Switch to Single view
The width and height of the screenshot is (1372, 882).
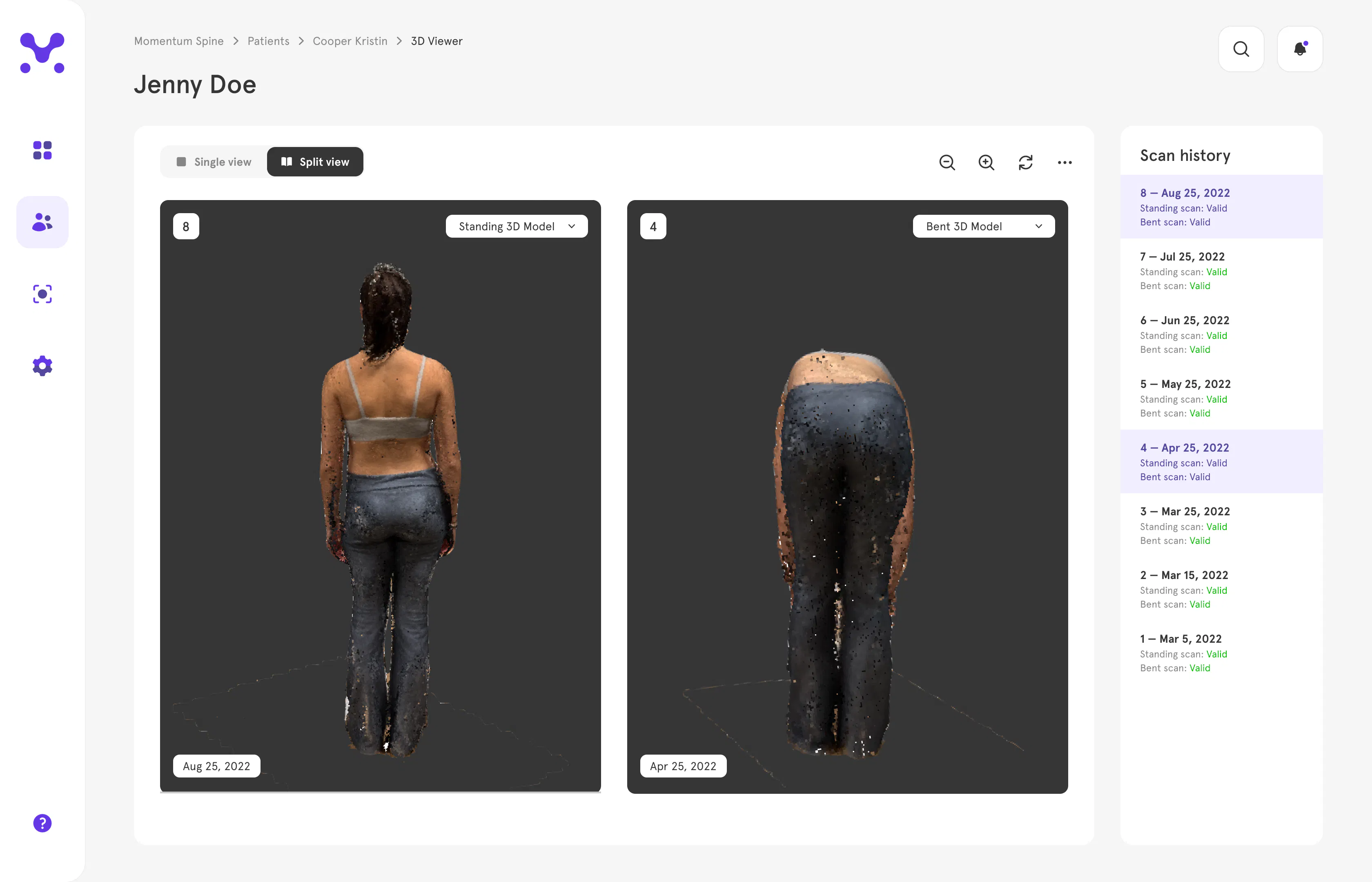214,162
